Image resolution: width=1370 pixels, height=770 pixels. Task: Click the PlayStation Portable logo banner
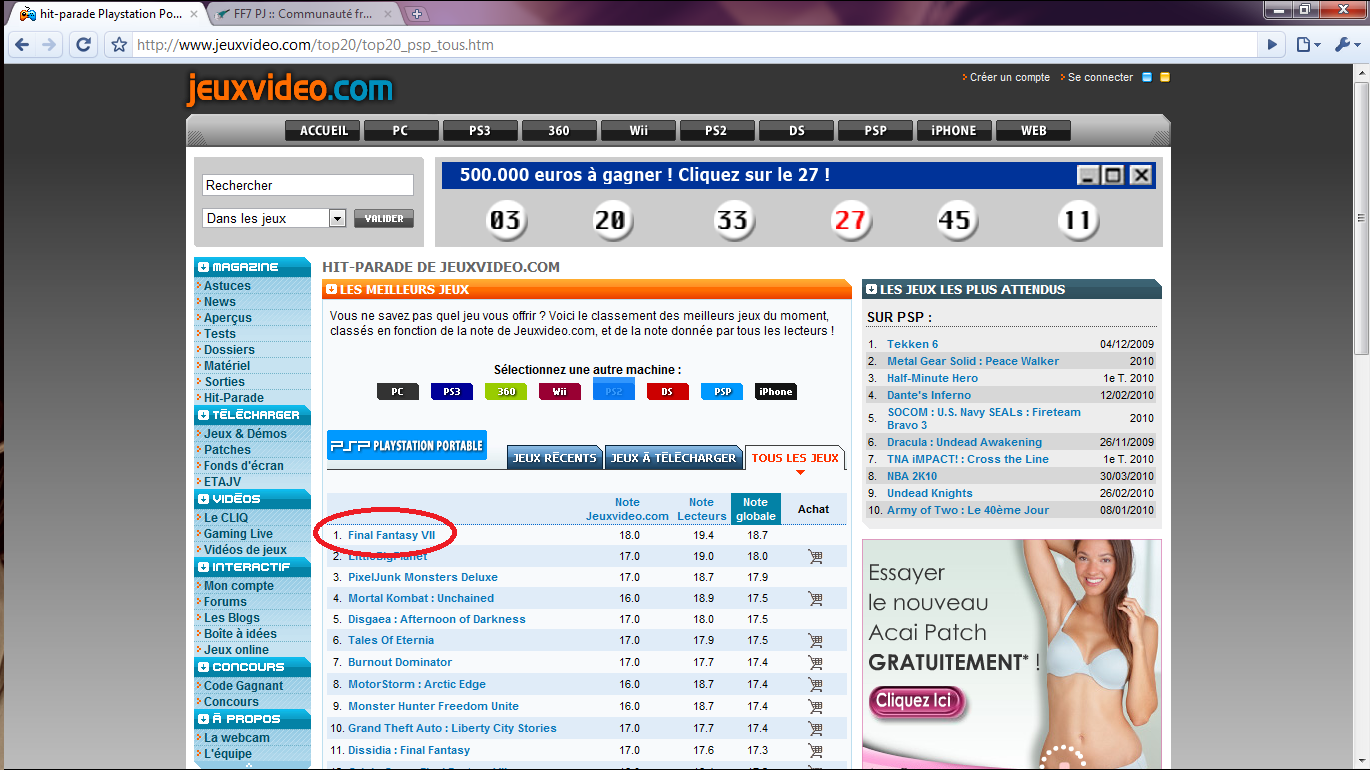(x=407, y=445)
